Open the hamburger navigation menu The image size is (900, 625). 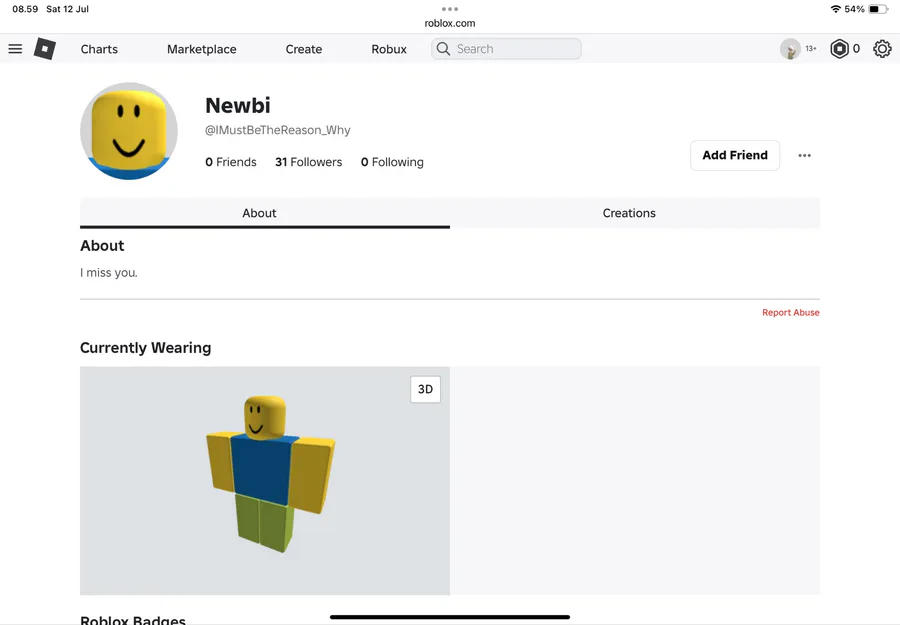[x=15, y=49]
